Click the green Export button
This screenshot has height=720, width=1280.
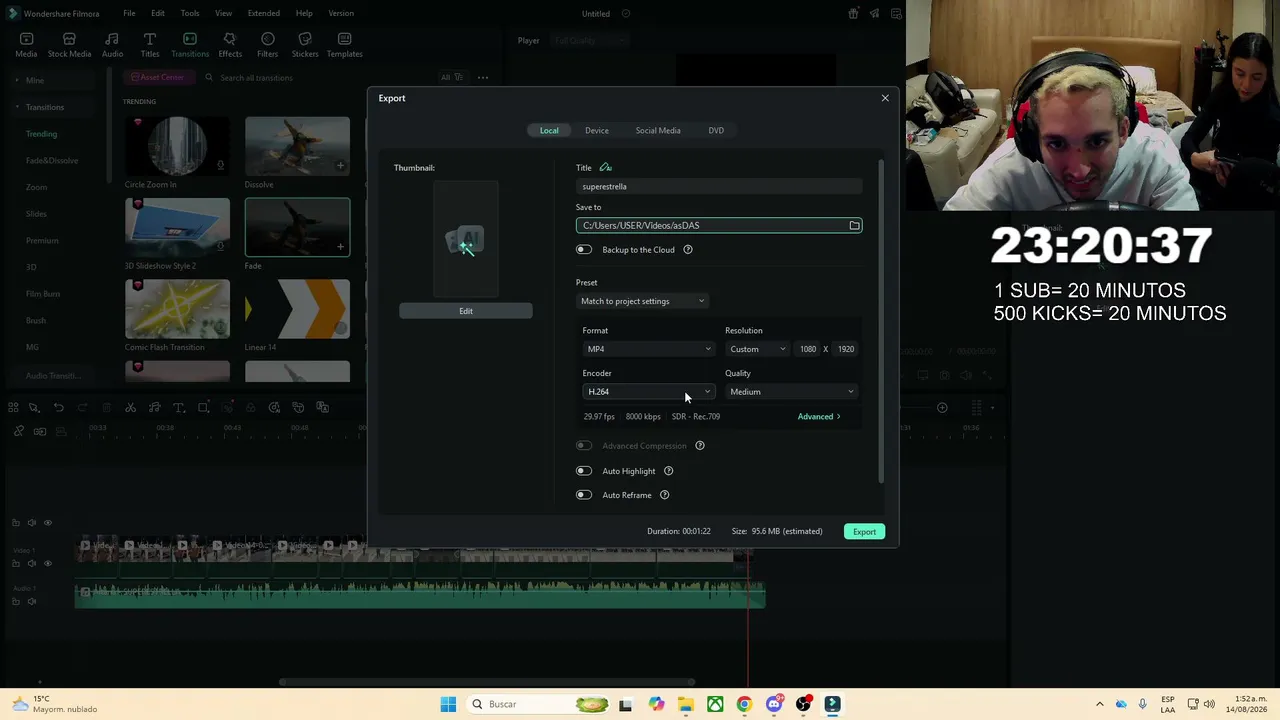point(864,532)
